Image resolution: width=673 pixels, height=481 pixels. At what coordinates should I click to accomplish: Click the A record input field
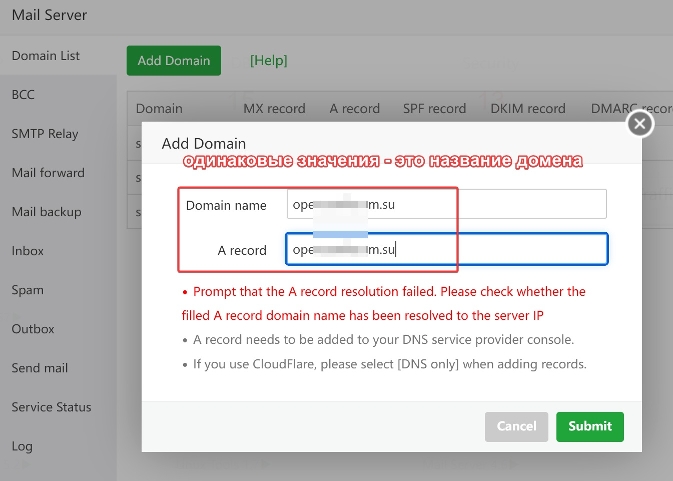(x=446, y=249)
